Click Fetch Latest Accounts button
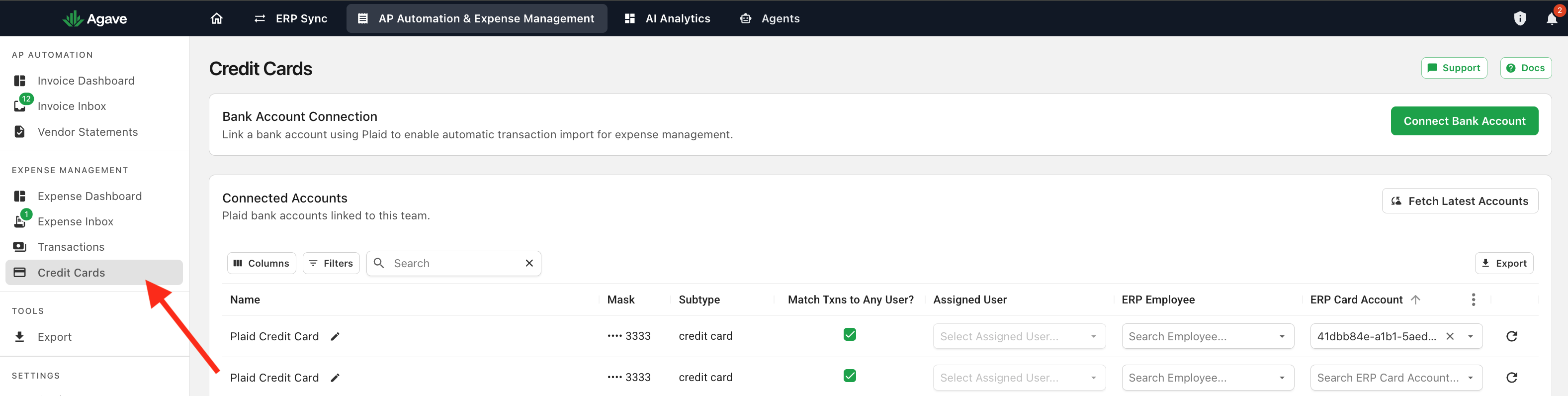This screenshot has width=1568, height=396. point(1460,201)
